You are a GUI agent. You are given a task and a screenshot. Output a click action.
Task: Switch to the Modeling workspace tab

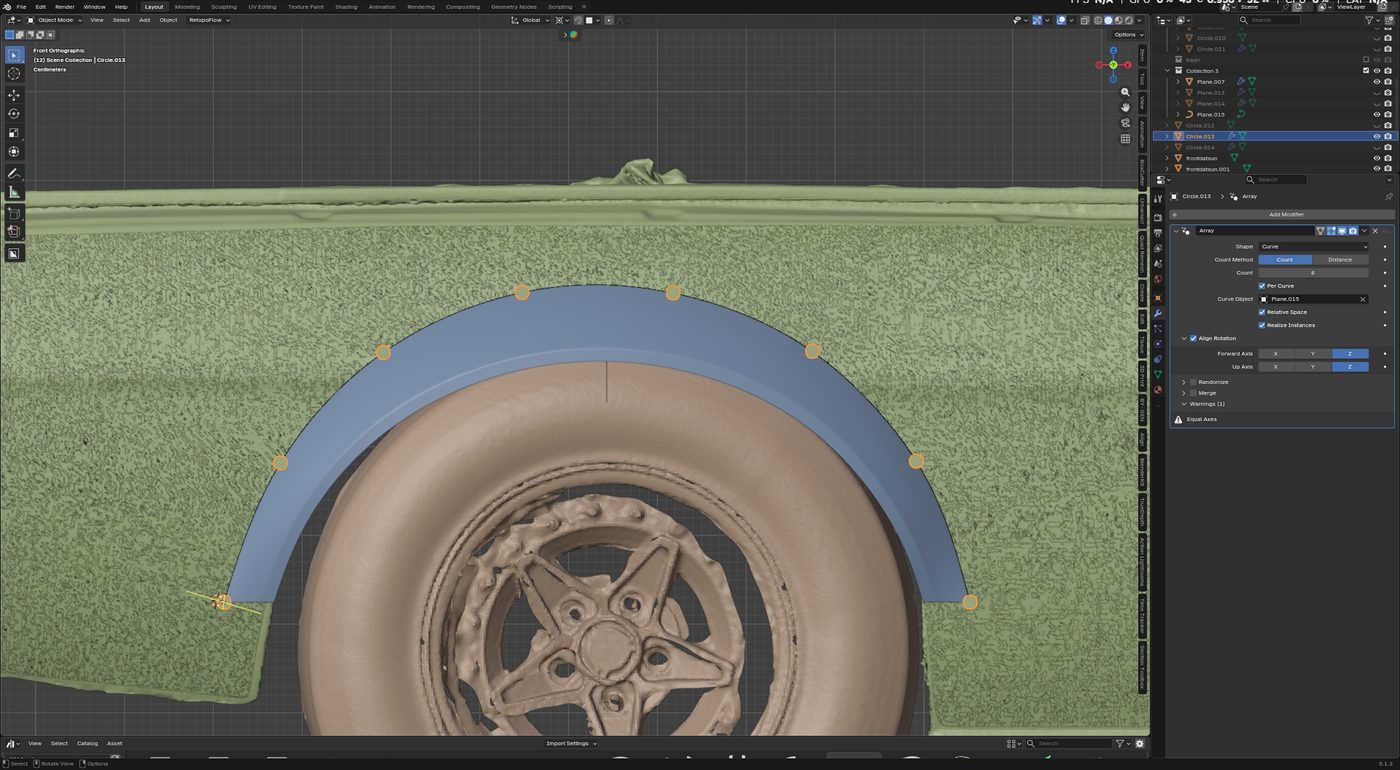(187, 7)
